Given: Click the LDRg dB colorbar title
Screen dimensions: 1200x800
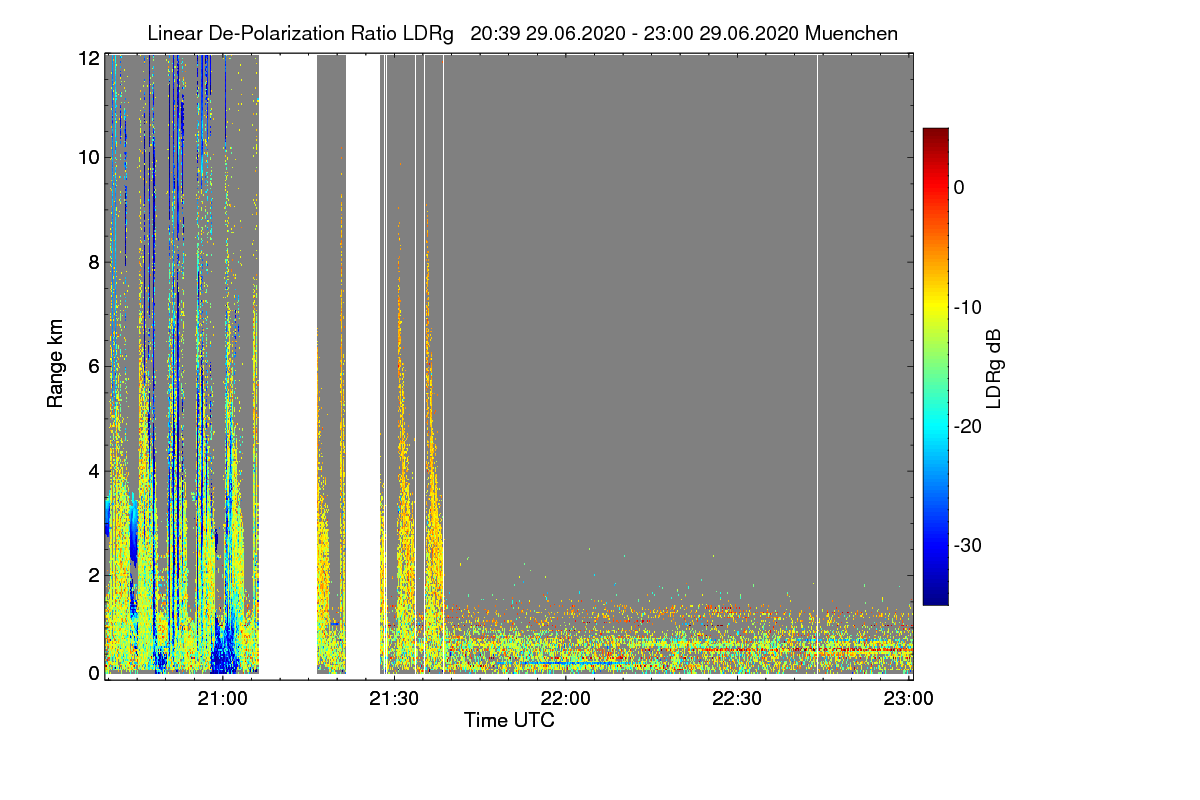Looking at the screenshot, I should pos(994,367).
